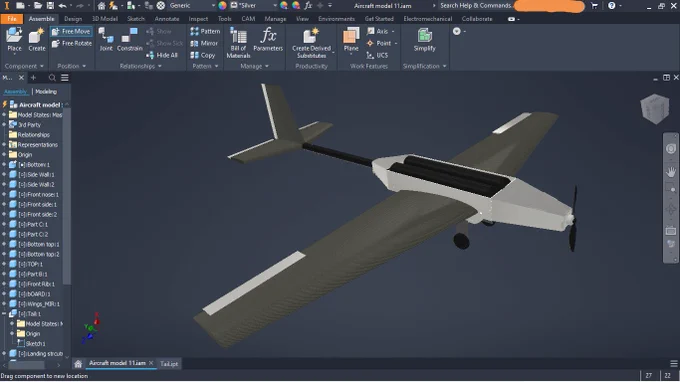The height and width of the screenshot is (382, 680).
Task: Switch to the Sketch ribbon tab
Action: [x=136, y=19]
